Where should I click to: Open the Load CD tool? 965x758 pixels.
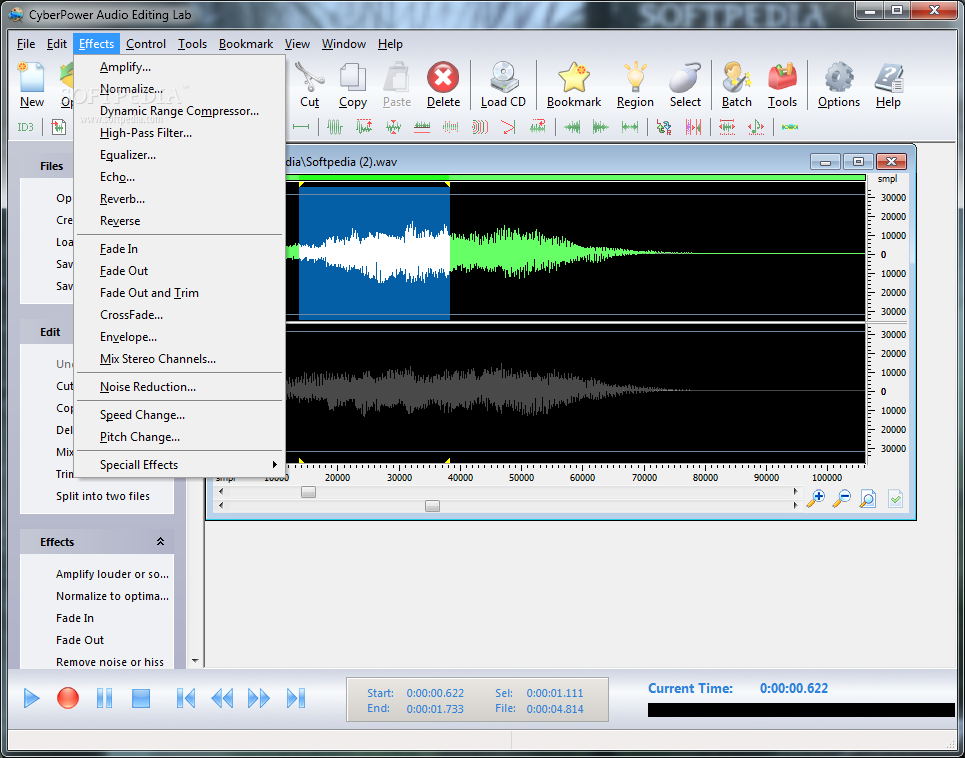(x=503, y=85)
